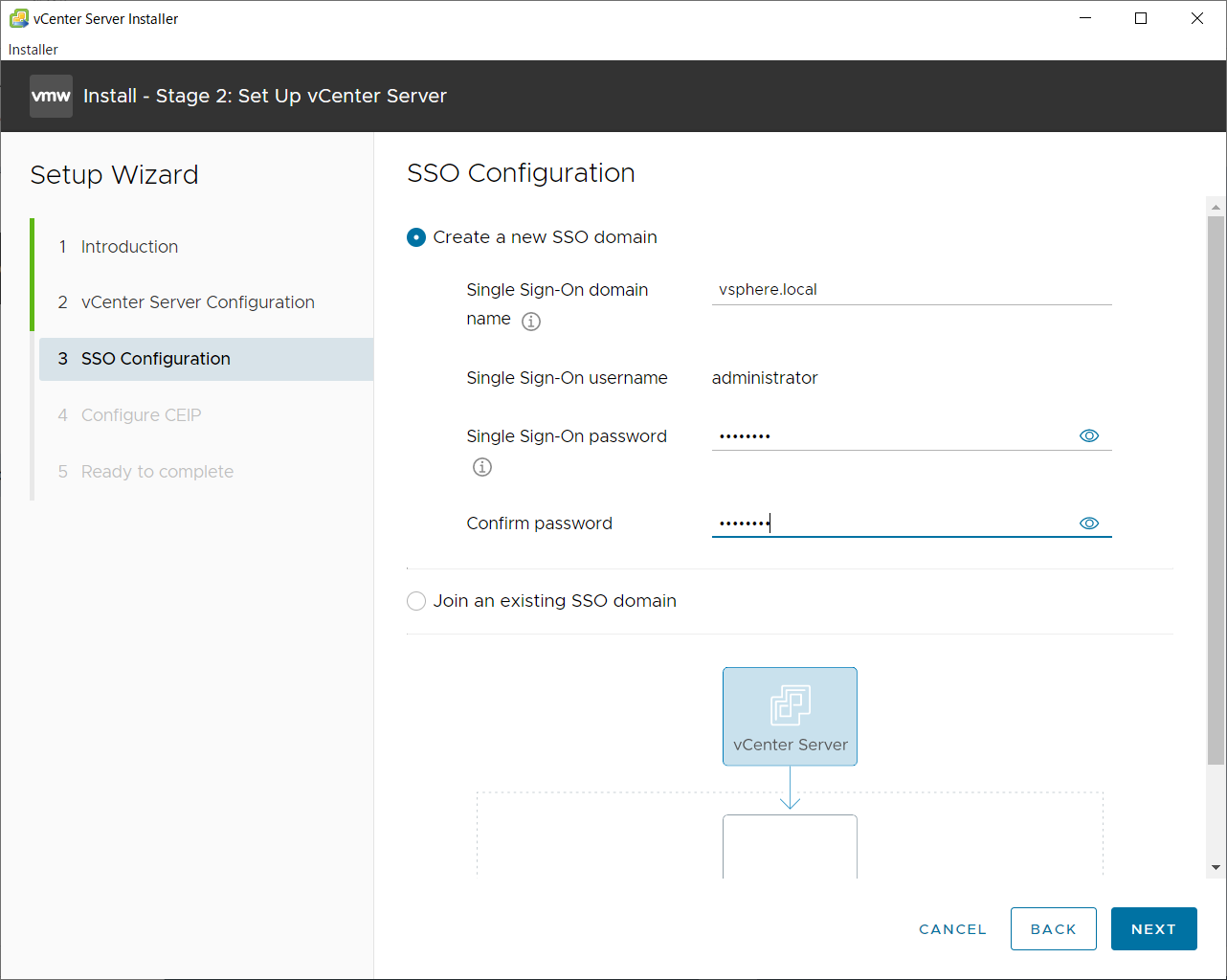The width and height of the screenshot is (1227, 980).
Task: Select Create a new SSO domain option
Action: 416,237
